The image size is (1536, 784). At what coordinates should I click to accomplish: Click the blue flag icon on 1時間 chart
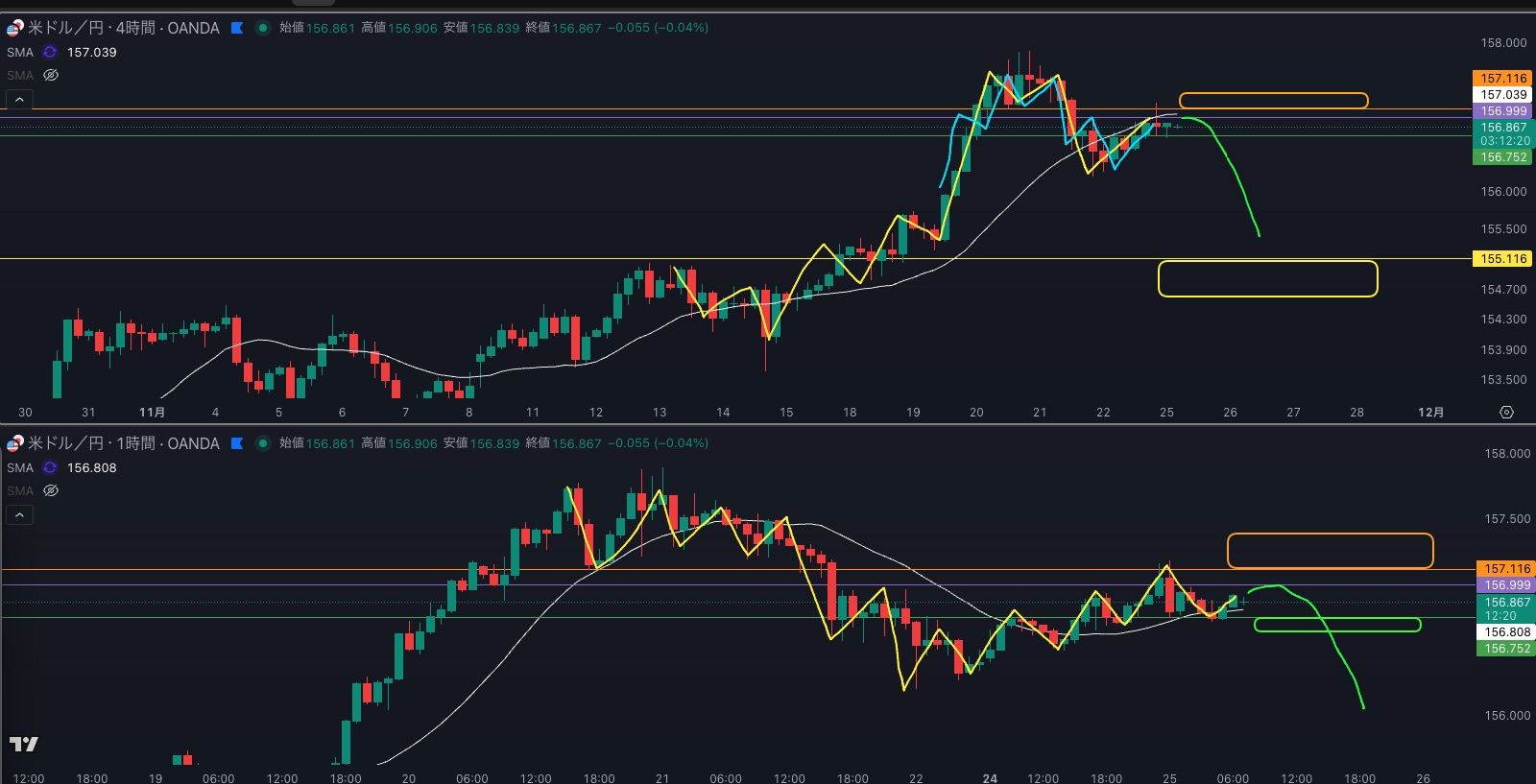[x=237, y=443]
